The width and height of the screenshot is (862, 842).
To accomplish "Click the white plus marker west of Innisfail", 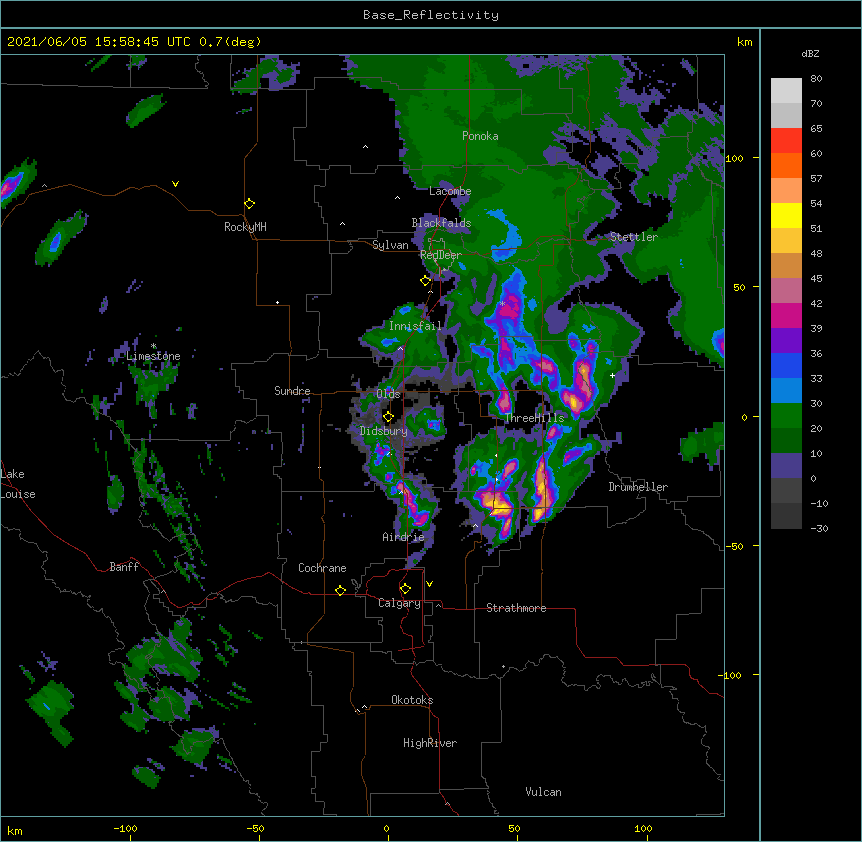I will 278,302.
